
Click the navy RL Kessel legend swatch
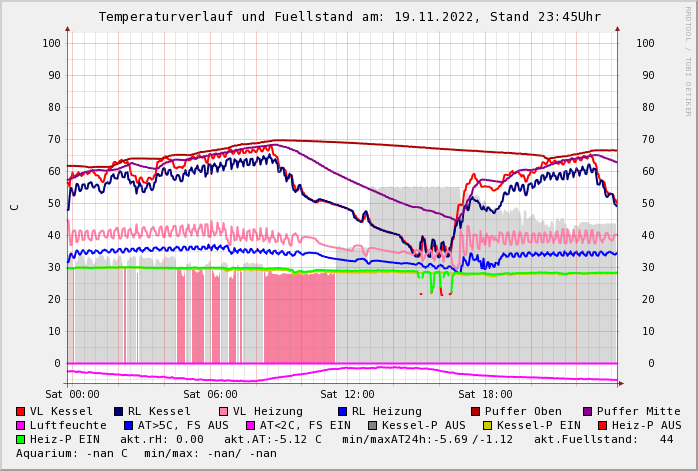tap(119, 411)
